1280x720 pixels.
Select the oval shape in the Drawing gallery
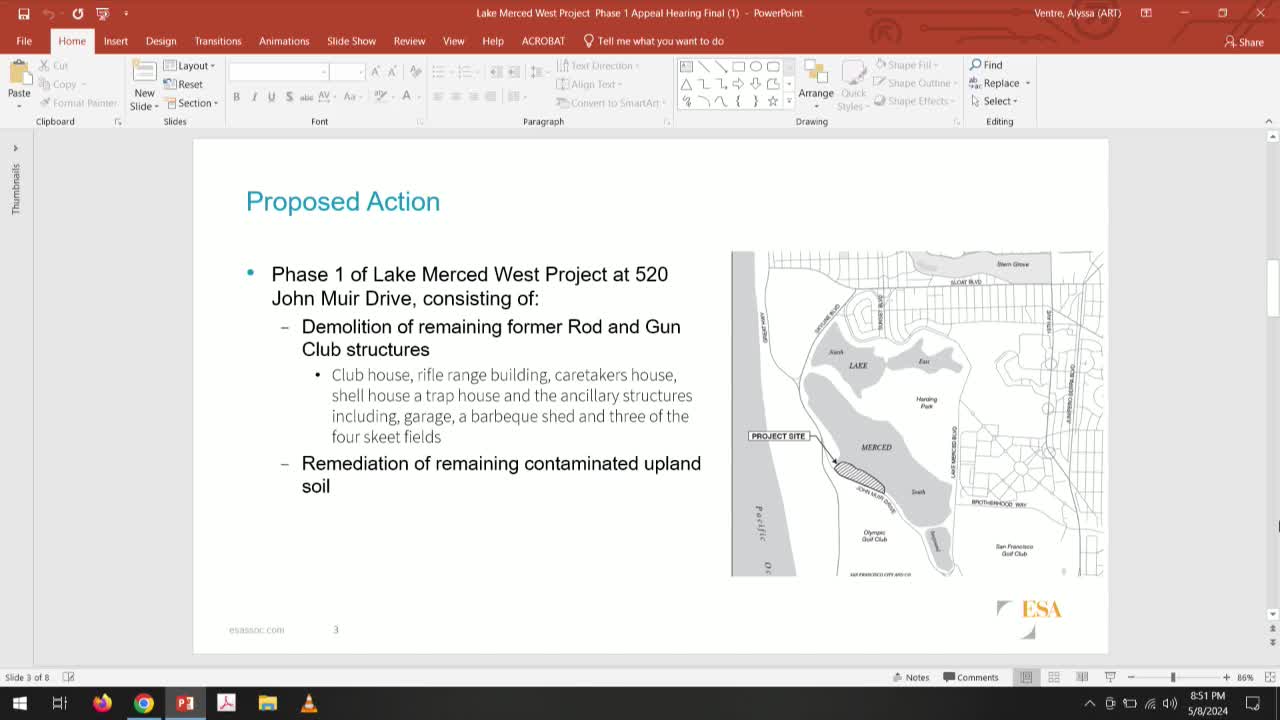coord(757,65)
